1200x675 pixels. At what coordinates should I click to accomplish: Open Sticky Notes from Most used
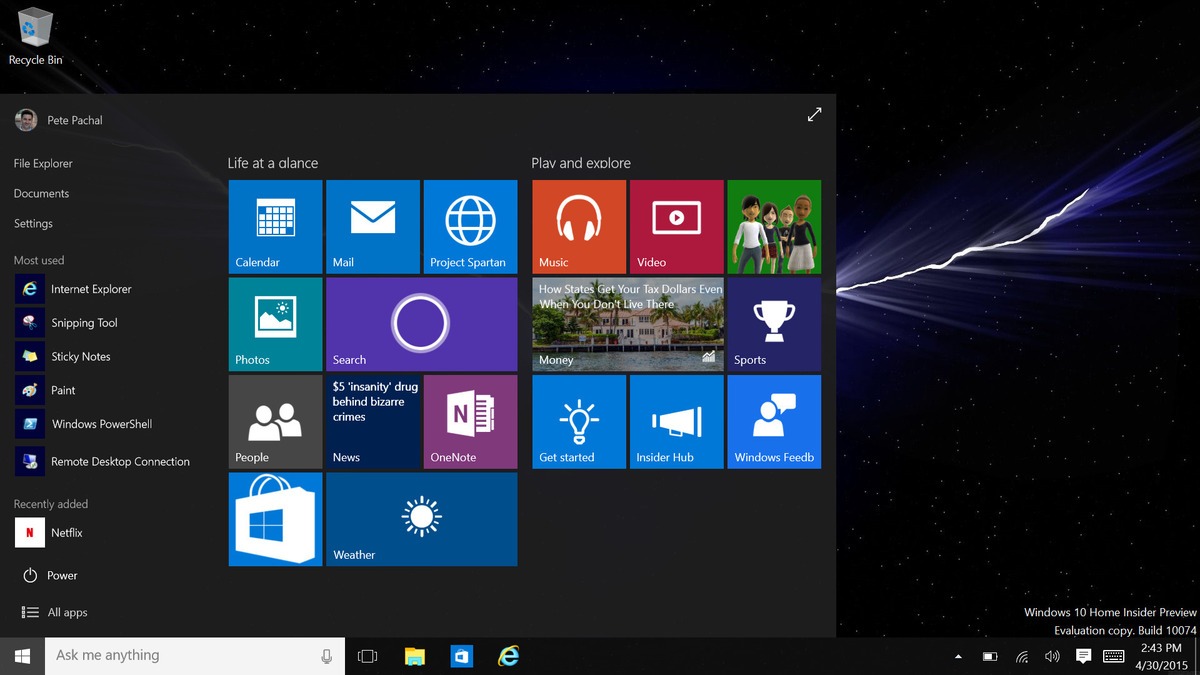63,357
